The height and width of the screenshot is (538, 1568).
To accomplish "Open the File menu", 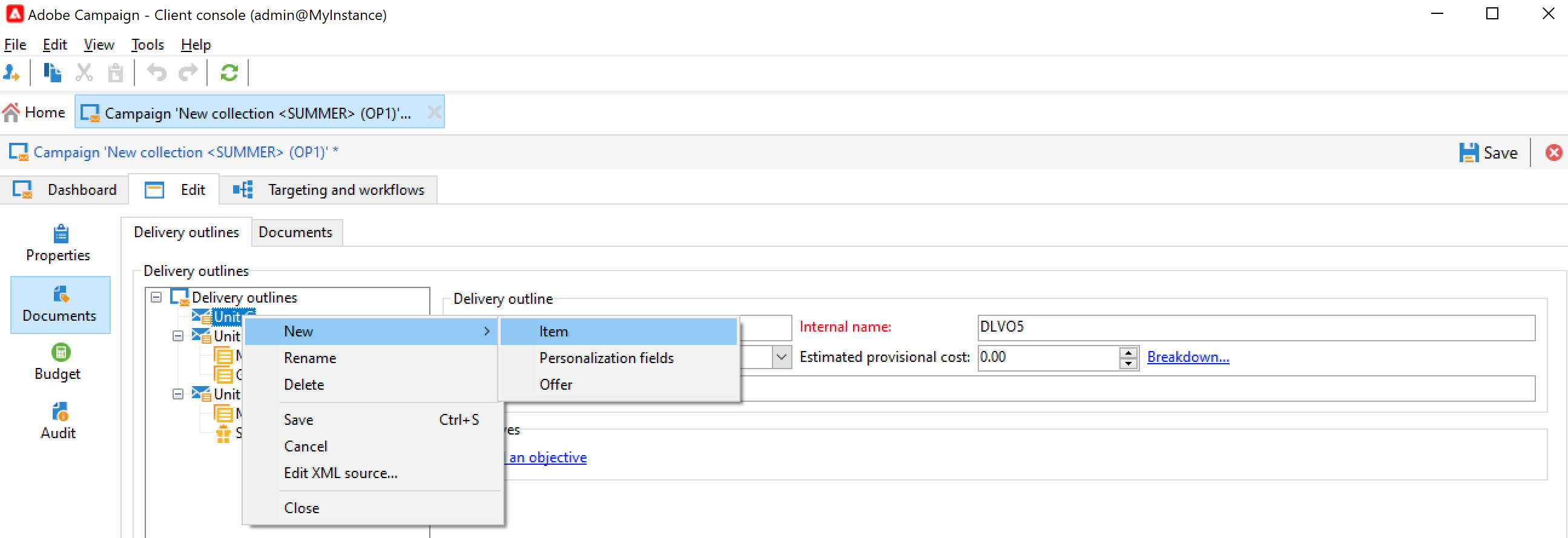I will tap(15, 45).
